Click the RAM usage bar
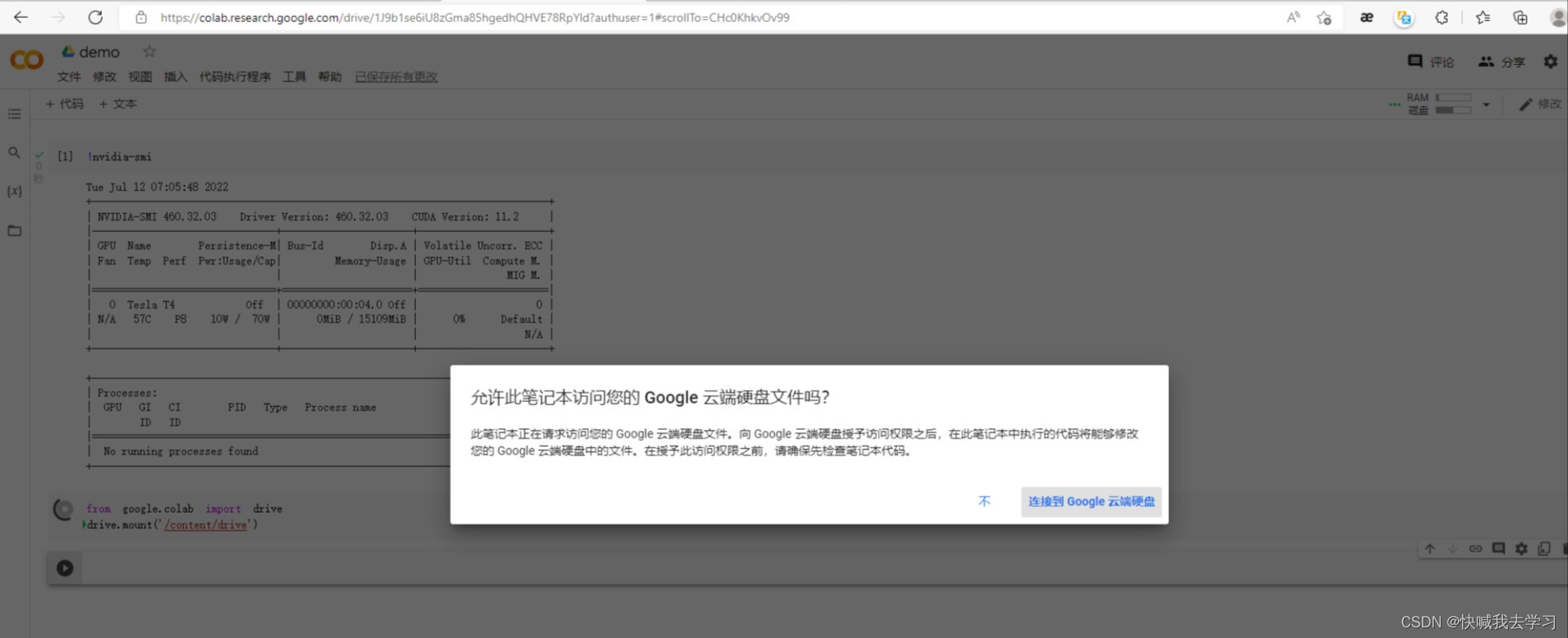Image resolution: width=1568 pixels, height=638 pixels. (x=1453, y=98)
